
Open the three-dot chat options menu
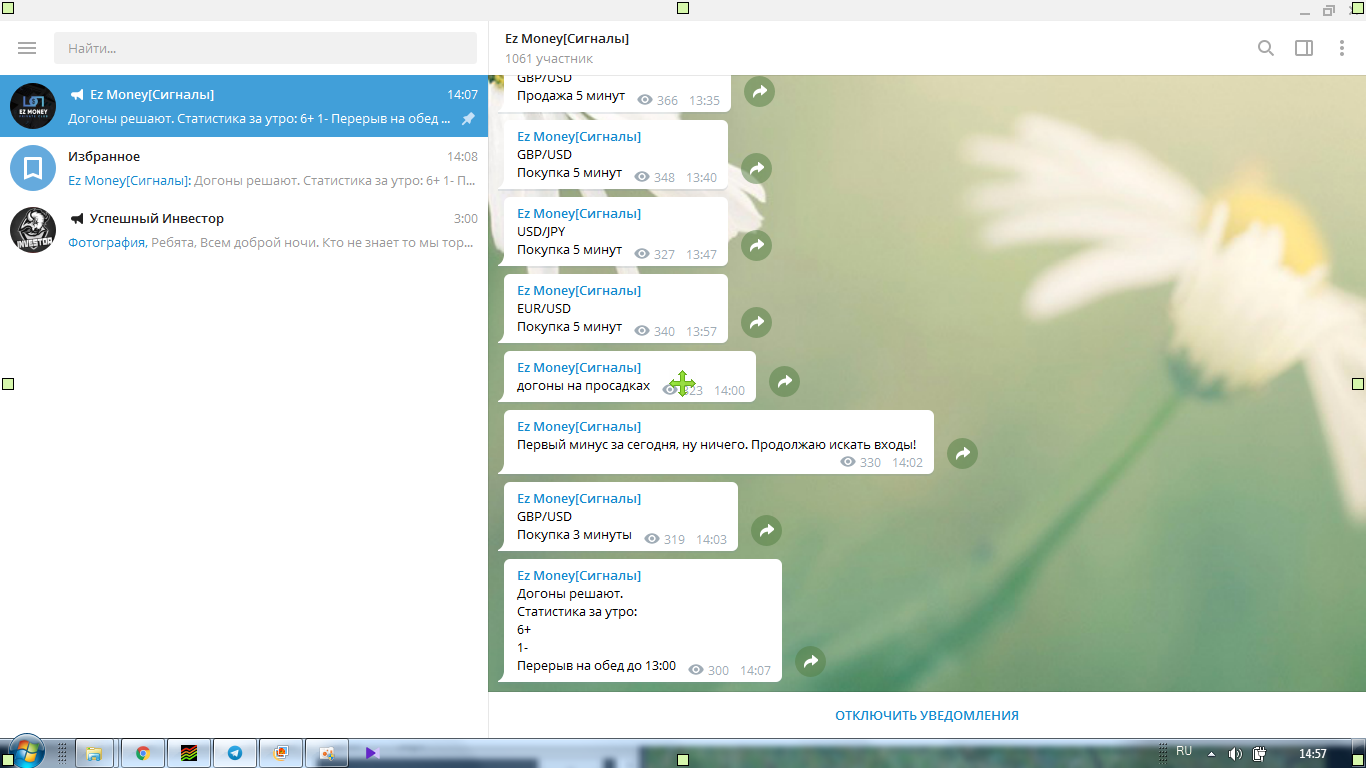coord(1342,48)
